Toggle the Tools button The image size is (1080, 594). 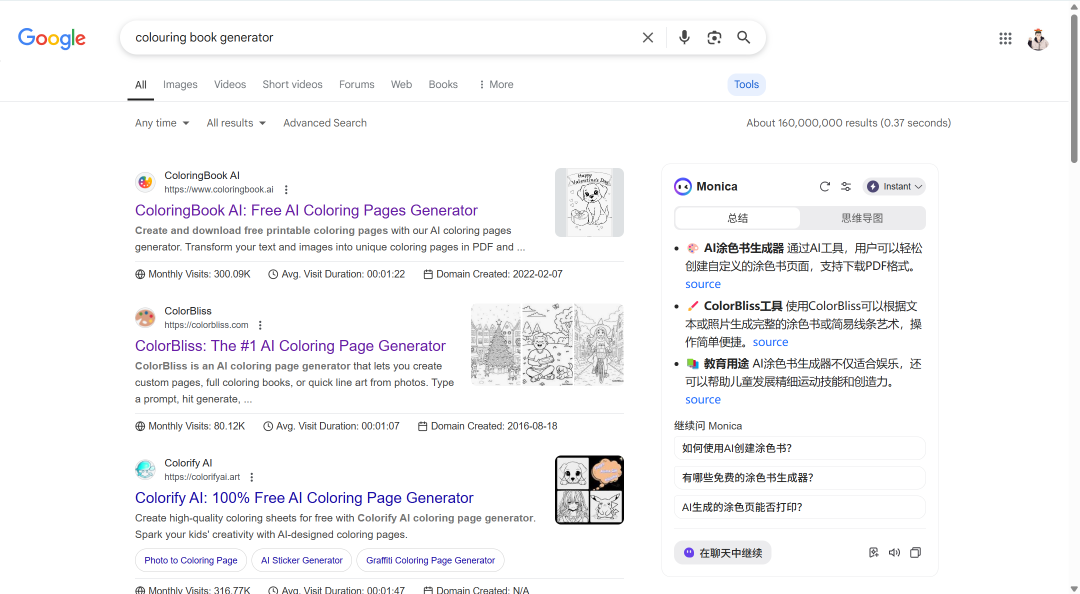point(747,85)
